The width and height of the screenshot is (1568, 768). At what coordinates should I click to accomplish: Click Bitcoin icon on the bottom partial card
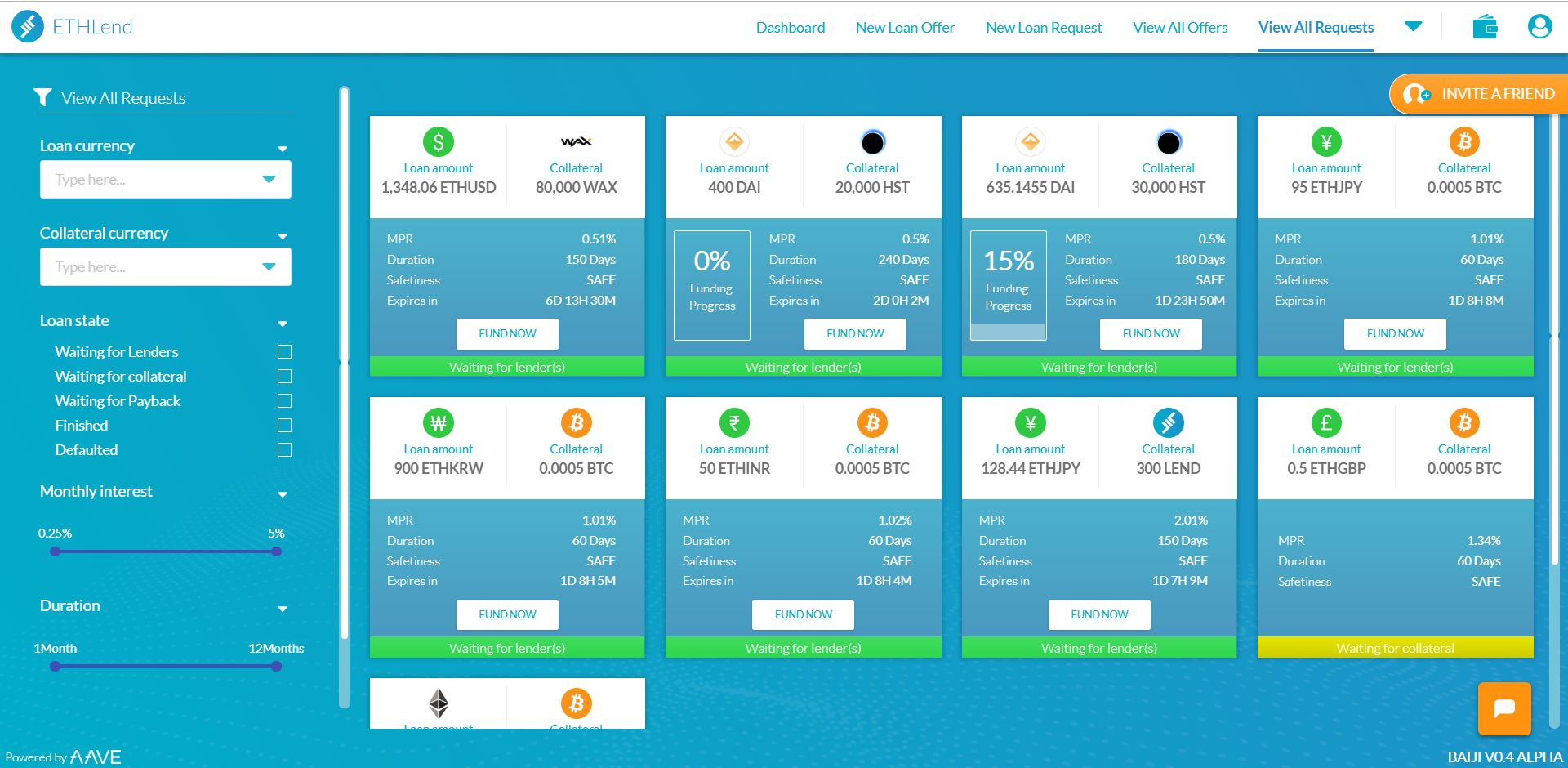coord(576,703)
